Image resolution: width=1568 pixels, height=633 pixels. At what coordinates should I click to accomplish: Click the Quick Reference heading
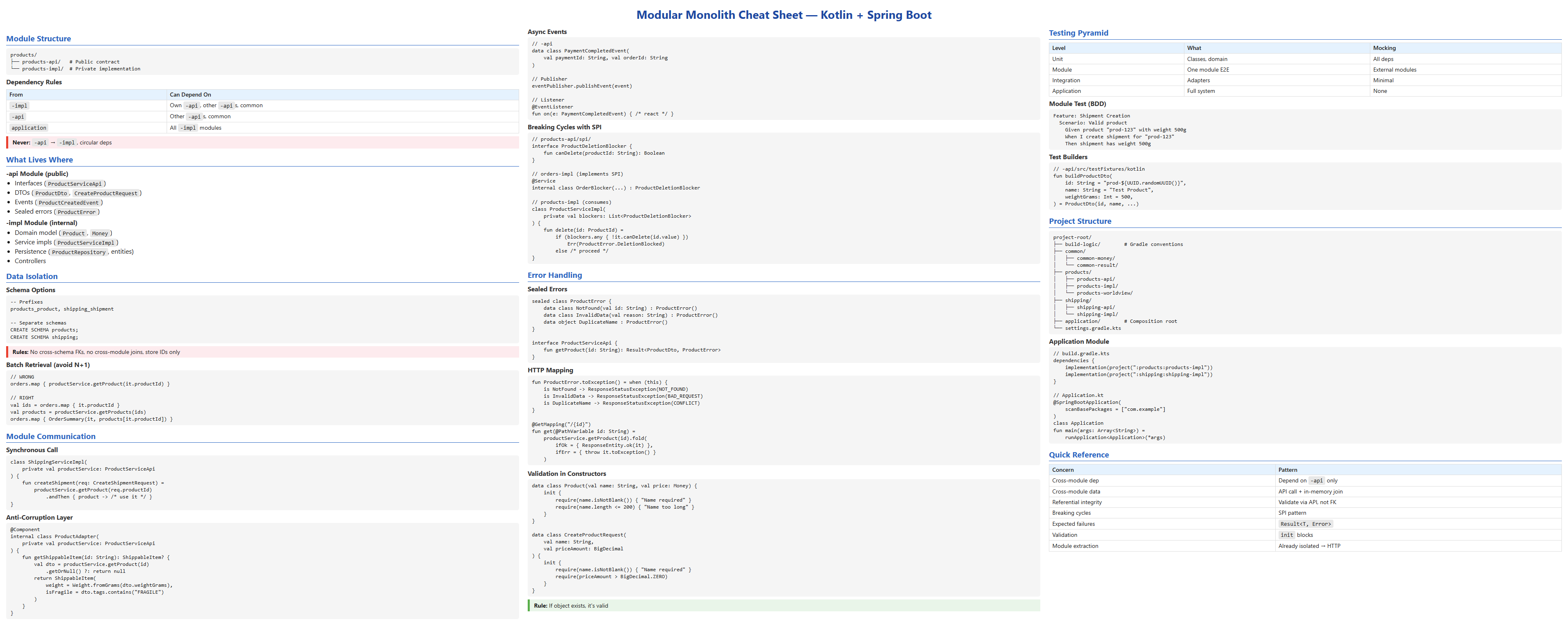point(1079,455)
